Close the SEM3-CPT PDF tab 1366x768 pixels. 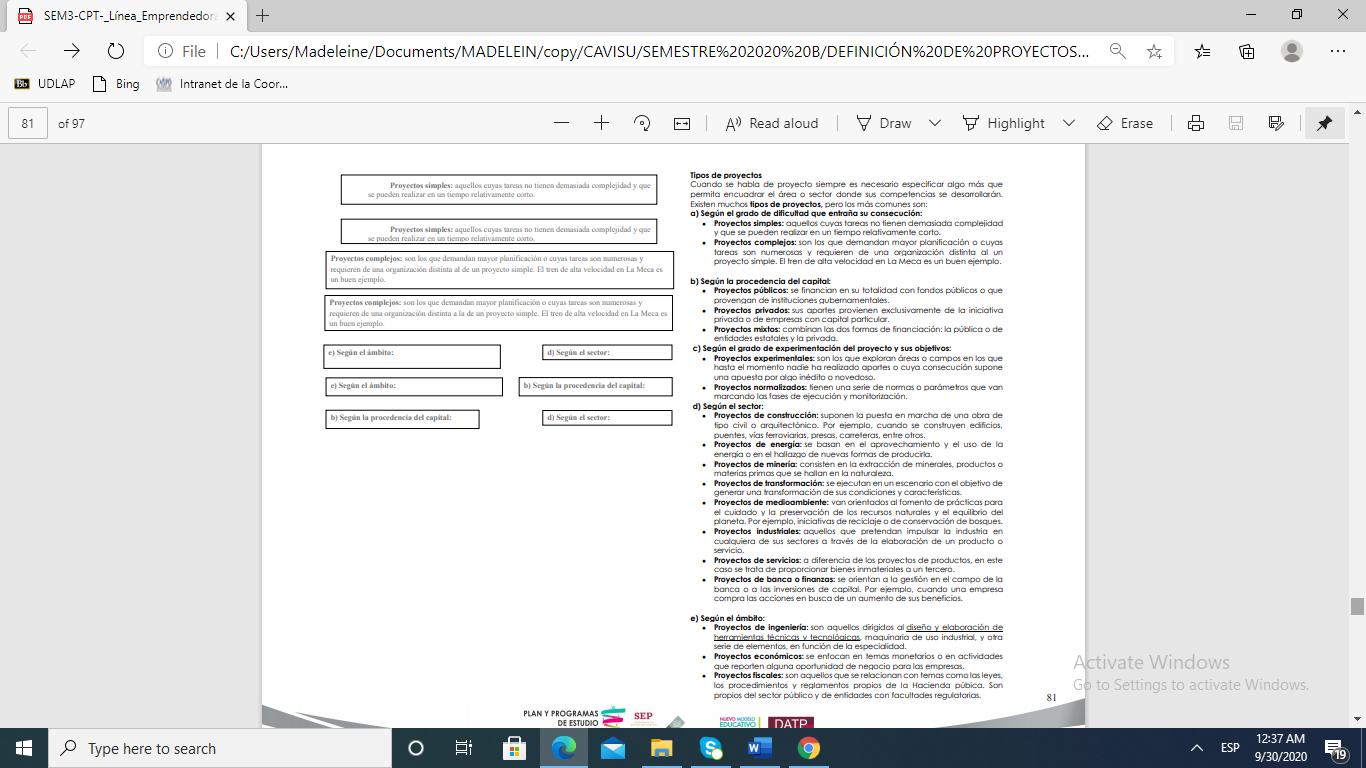point(229,15)
